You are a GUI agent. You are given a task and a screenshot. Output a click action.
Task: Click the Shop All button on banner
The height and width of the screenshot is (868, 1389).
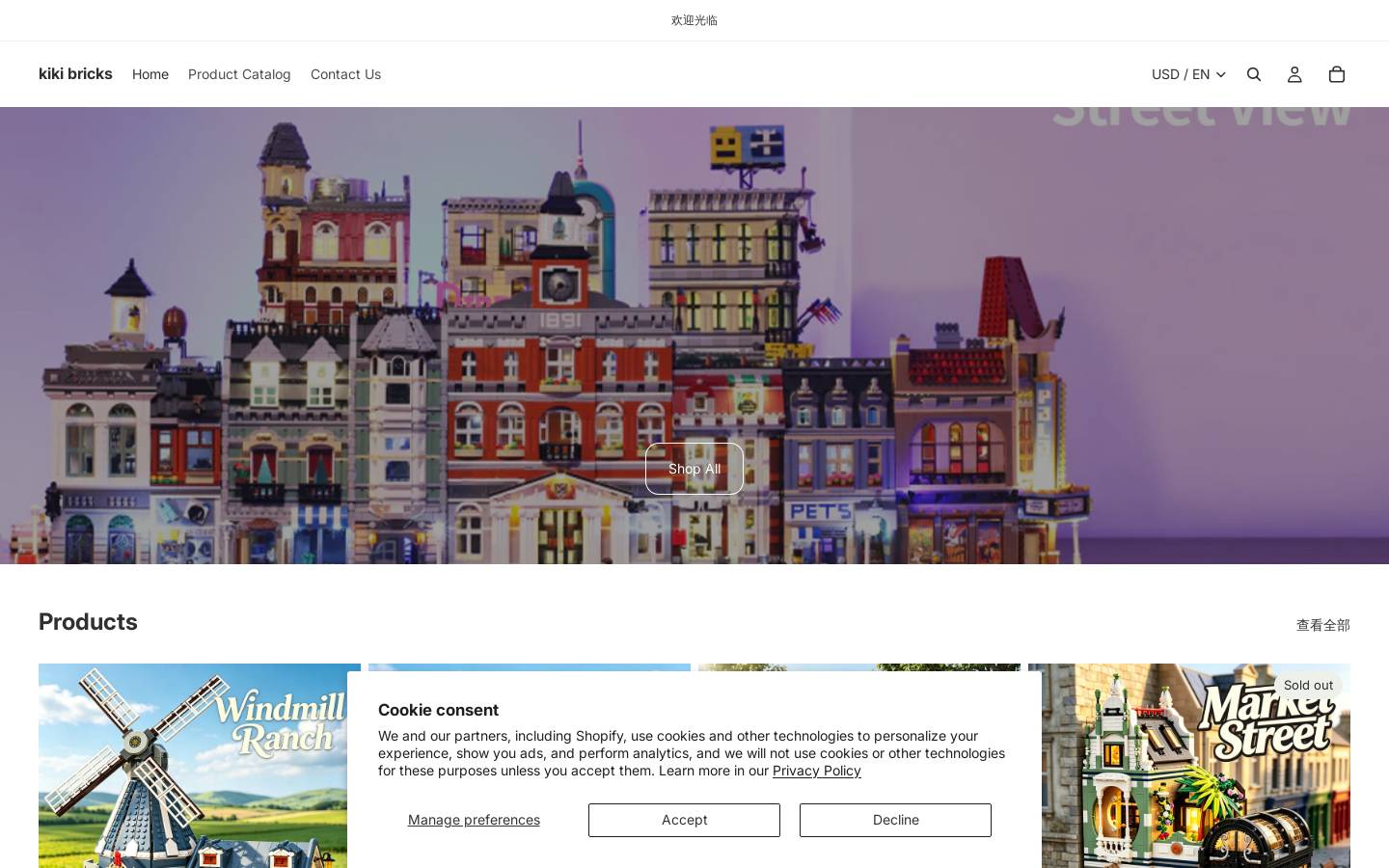coord(694,469)
